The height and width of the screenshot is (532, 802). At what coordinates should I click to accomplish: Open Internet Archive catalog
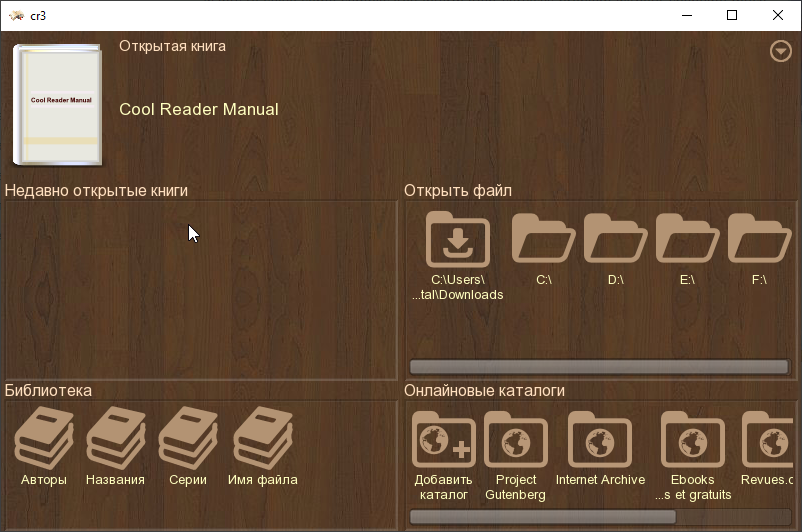tap(600, 439)
